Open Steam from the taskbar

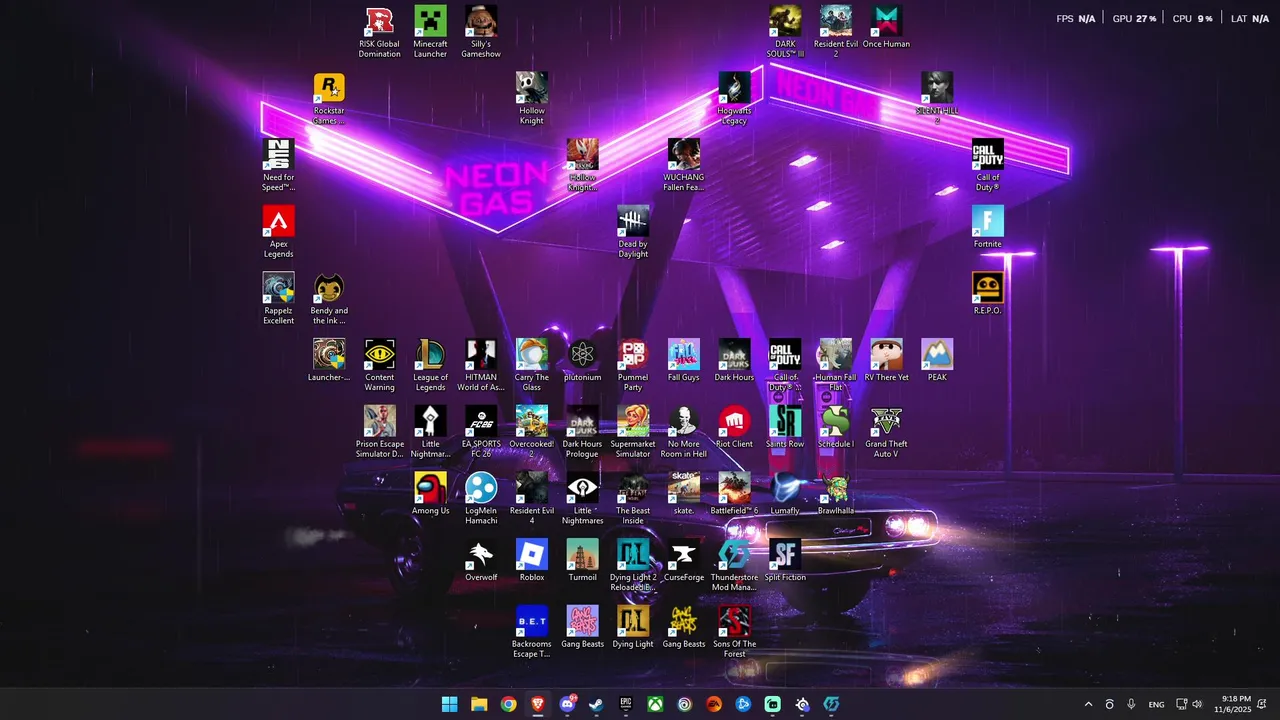596,704
